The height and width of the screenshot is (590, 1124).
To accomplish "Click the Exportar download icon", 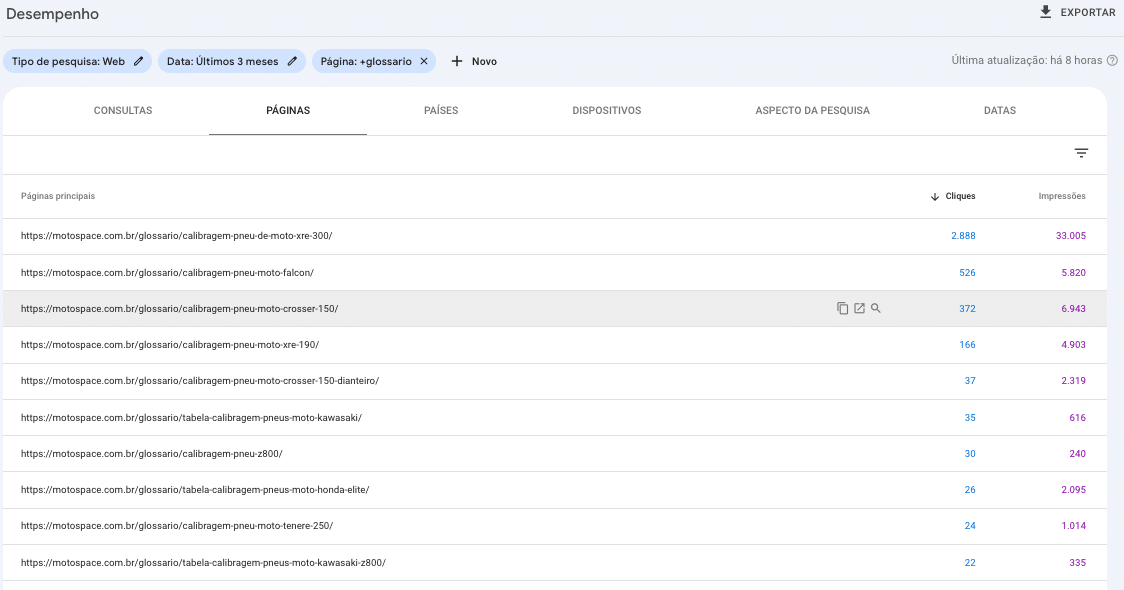I will pos(1046,12).
